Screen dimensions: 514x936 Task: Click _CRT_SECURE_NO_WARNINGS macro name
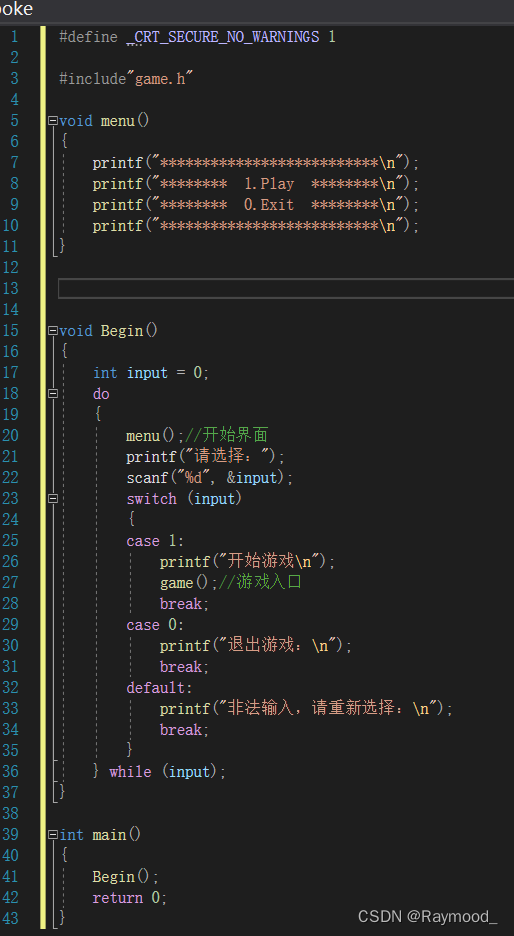click(x=223, y=37)
